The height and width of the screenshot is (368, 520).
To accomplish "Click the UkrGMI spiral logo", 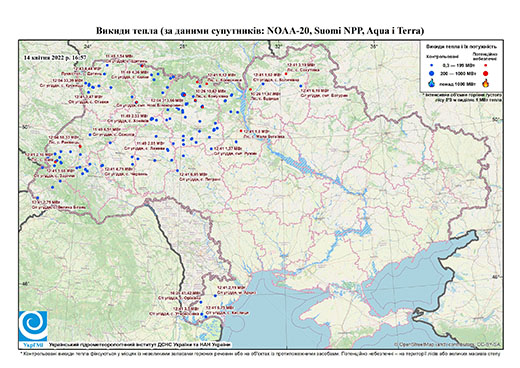I will [x=33, y=326].
